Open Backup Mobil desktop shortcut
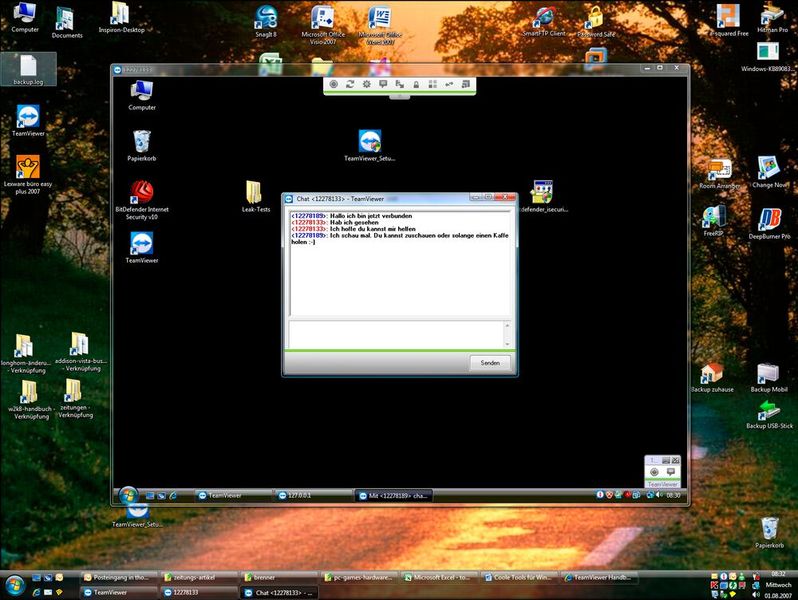 (x=768, y=377)
